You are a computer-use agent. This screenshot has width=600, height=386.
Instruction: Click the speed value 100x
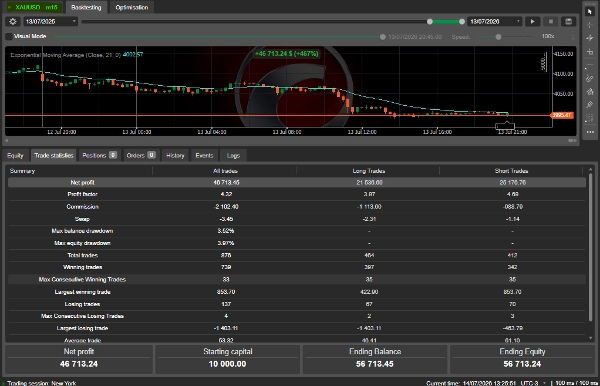coord(548,36)
